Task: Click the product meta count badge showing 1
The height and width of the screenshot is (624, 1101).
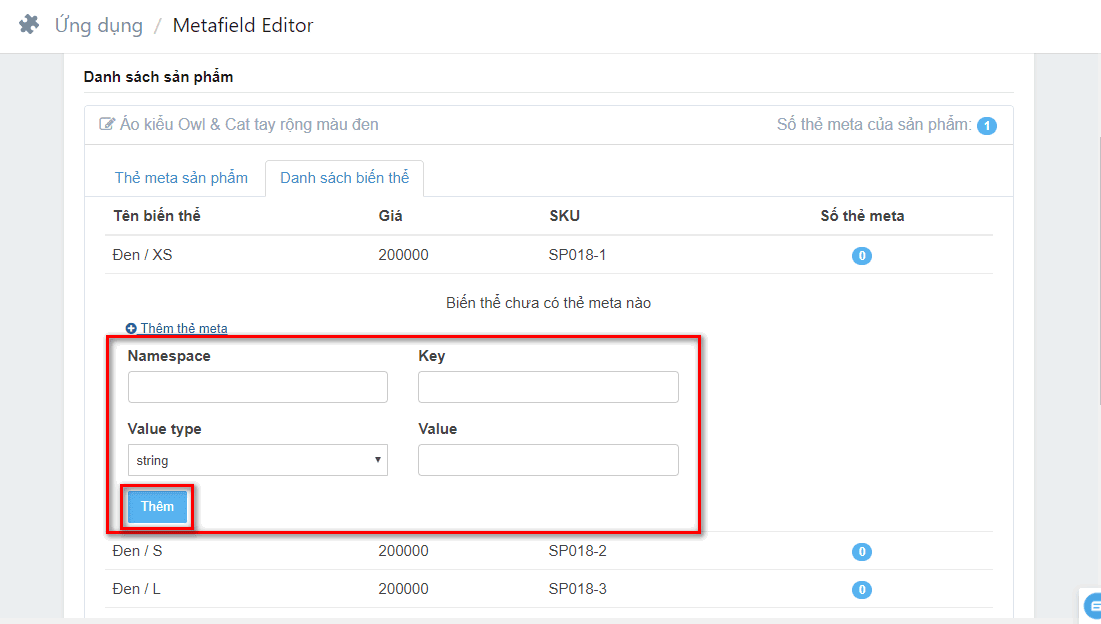Action: tap(986, 126)
